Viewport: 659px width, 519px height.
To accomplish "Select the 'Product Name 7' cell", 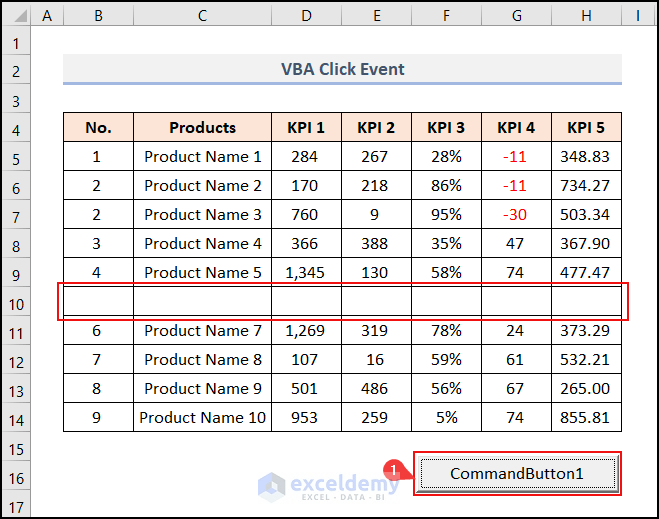I will point(202,330).
